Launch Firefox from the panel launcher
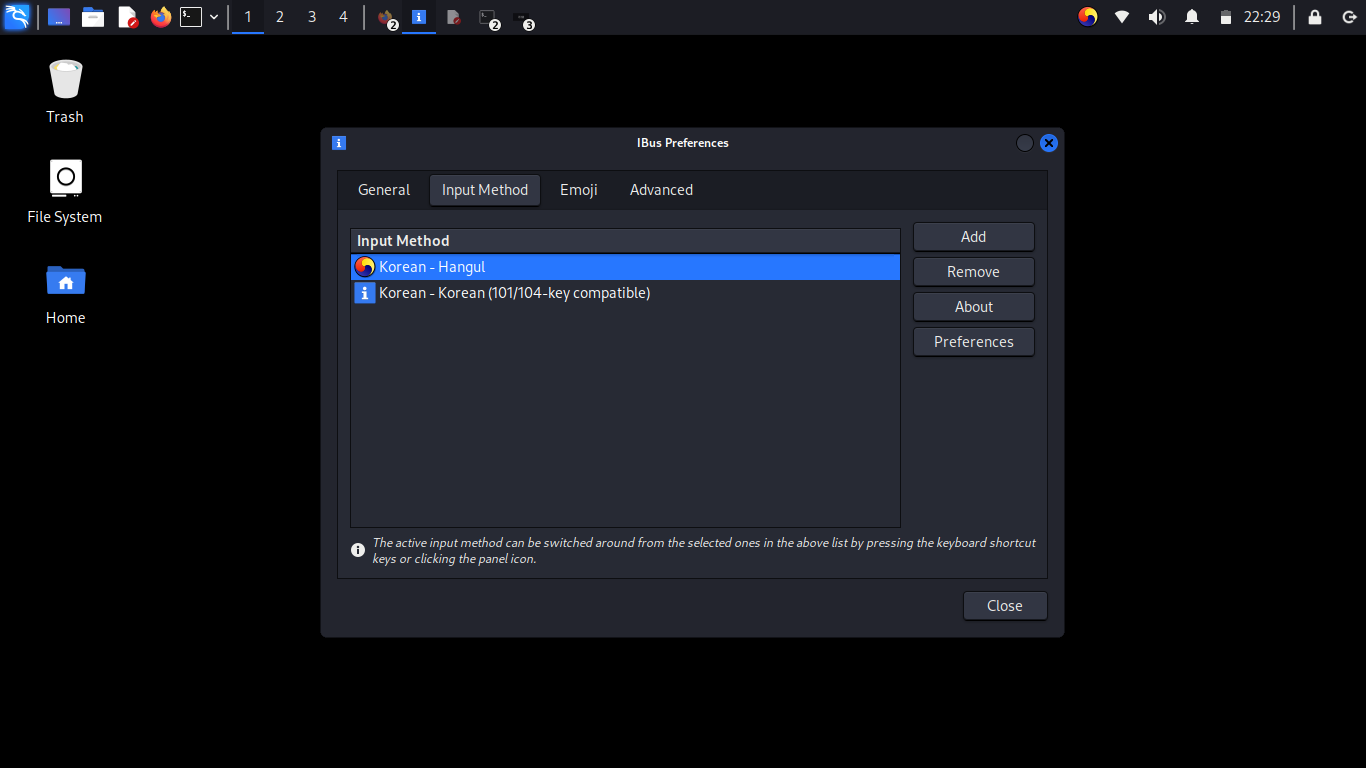The image size is (1366, 768). coord(161,17)
